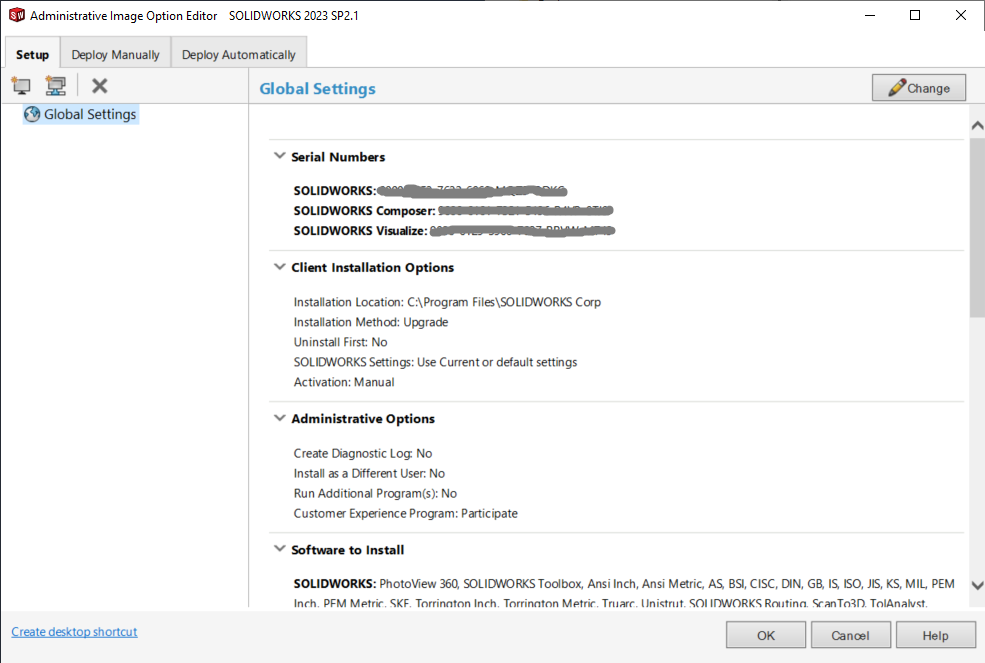Screen dimensions: 985x663
Task: Collapse the Serial Numbers section
Action: [x=278, y=157]
